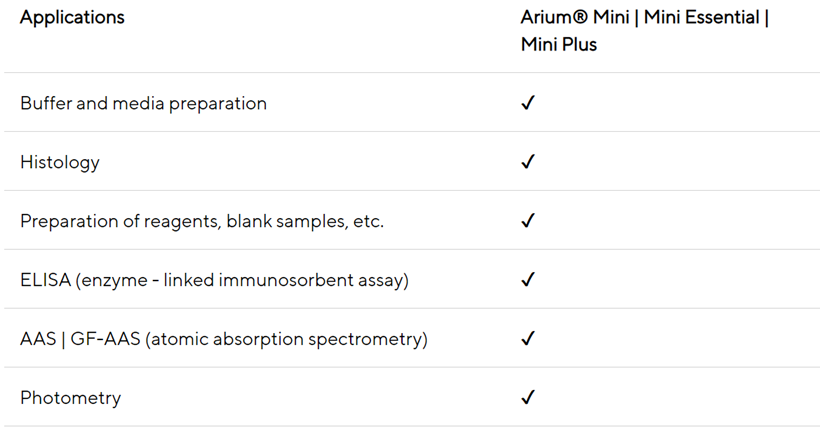Click the GF-AAS abbreviation in the table

pos(106,339)
